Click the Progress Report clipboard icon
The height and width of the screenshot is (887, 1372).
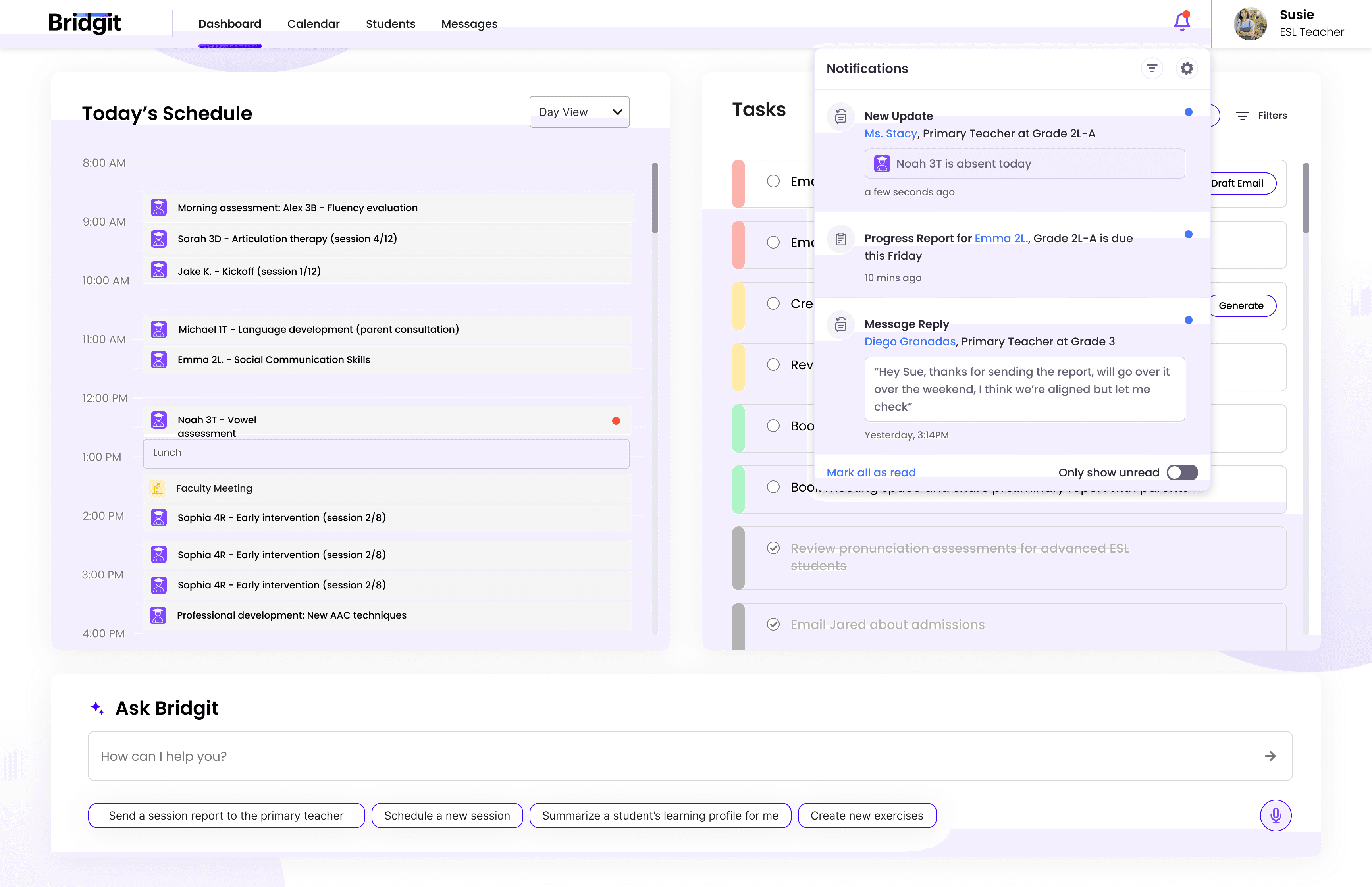840,239
